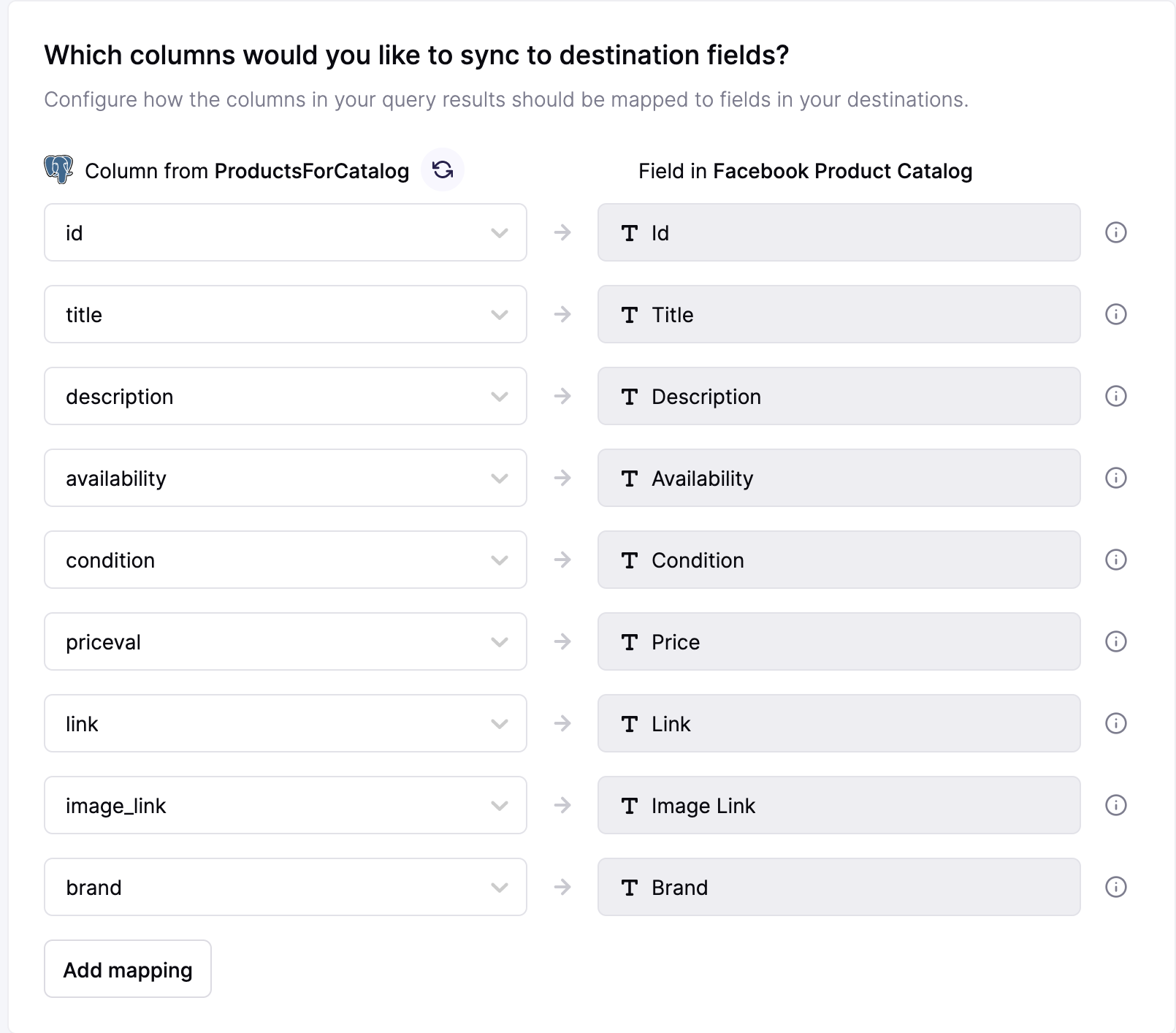Click the Price field info icon
The image size is (1176, 1033).
point(1115,641)
